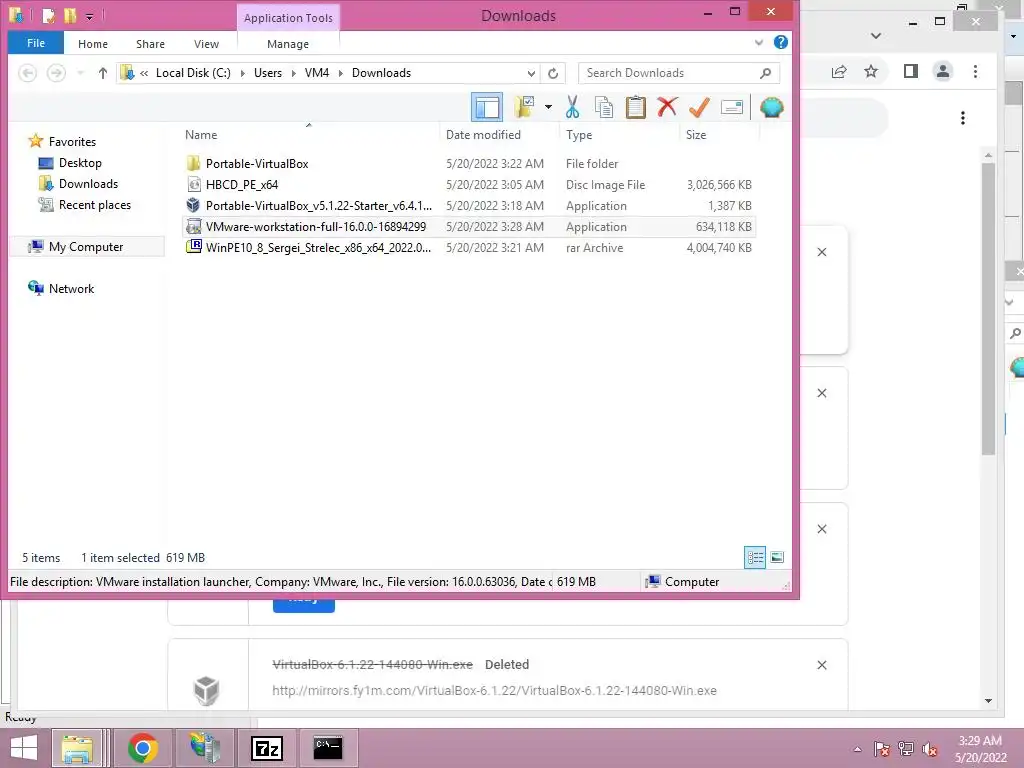This screenshot has height=768, width=1024.
Task: Open the Customize Quick Access Toolbar dropdown
Action: point(89,16)
